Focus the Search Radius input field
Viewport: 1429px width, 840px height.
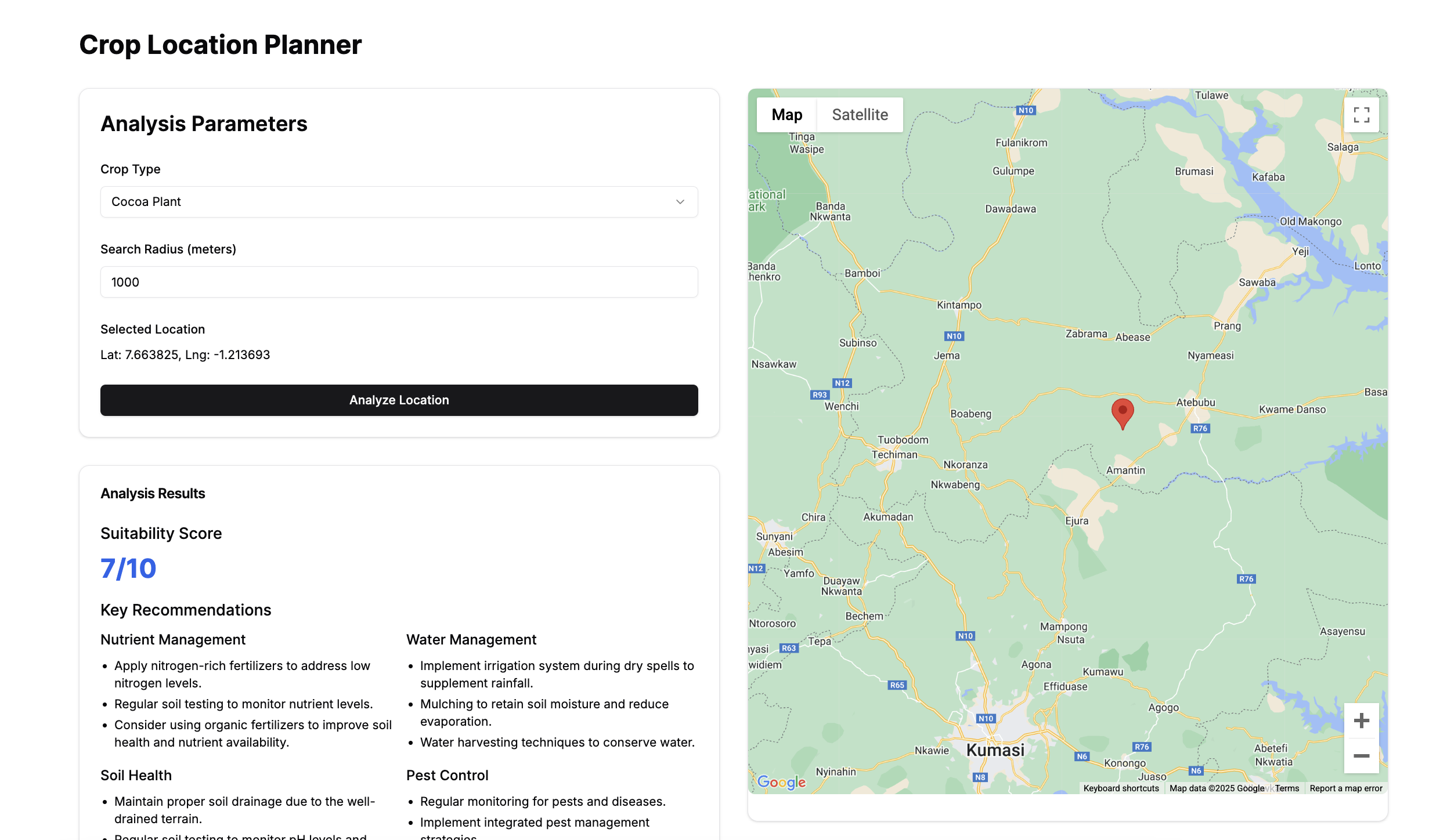(x=399, y=283)
